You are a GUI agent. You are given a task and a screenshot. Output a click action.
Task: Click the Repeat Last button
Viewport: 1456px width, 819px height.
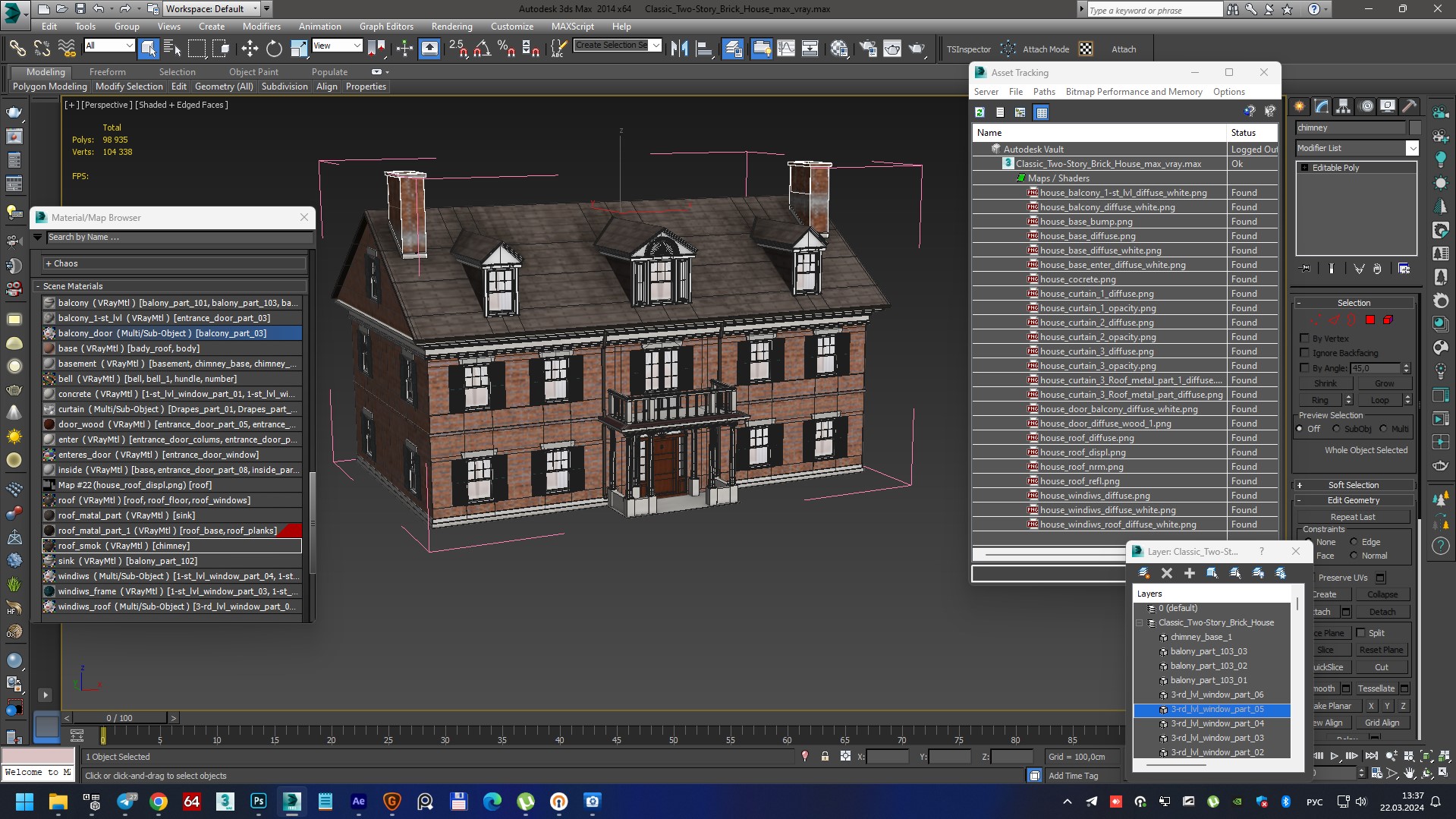tap(1353, 517)
